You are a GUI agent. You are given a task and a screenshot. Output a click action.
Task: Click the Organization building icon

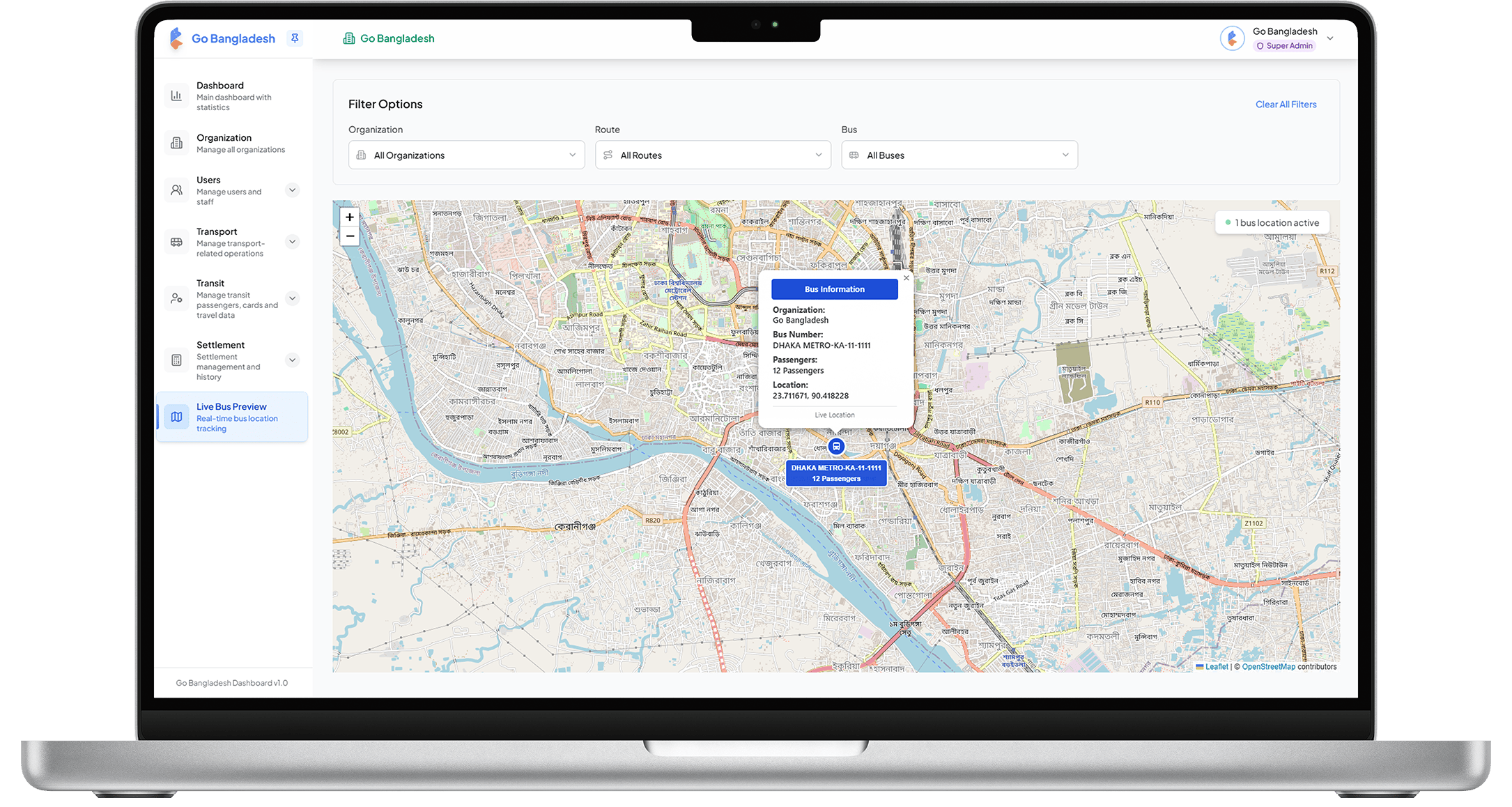[177, 143]
